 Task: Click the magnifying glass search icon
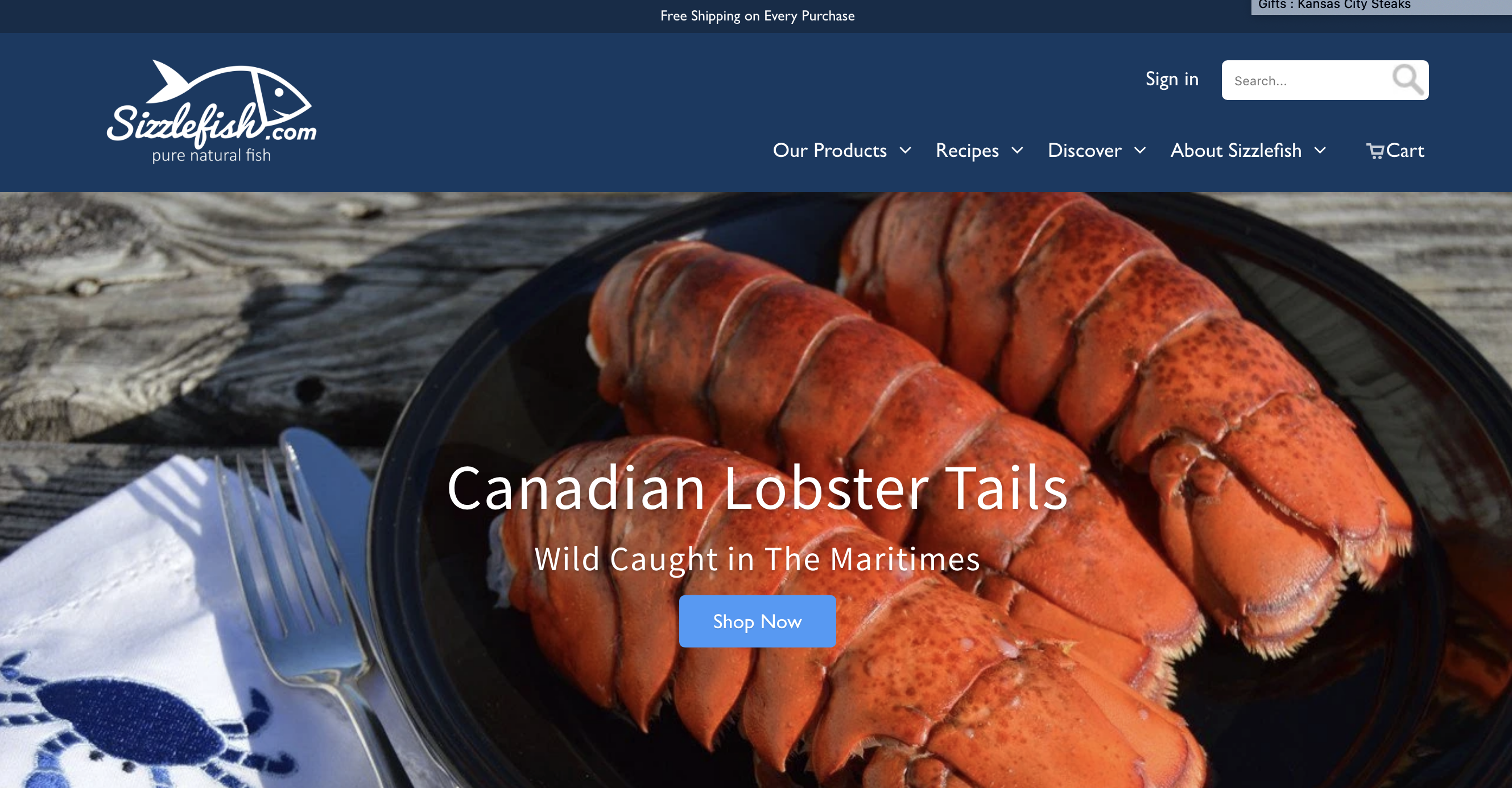pos(1408,79)
